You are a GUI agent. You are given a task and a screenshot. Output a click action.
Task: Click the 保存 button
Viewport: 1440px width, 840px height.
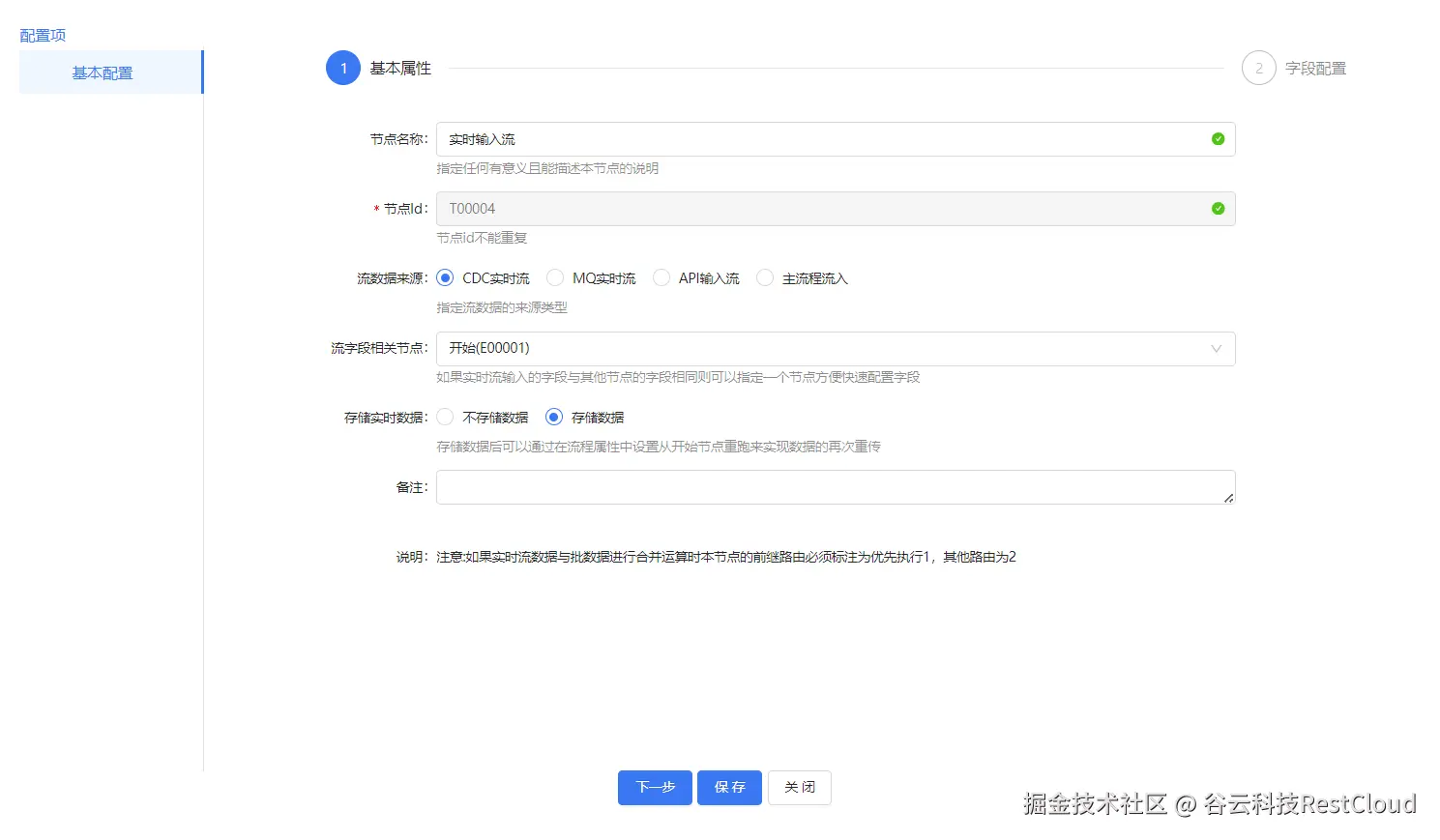tap(729, 787)
